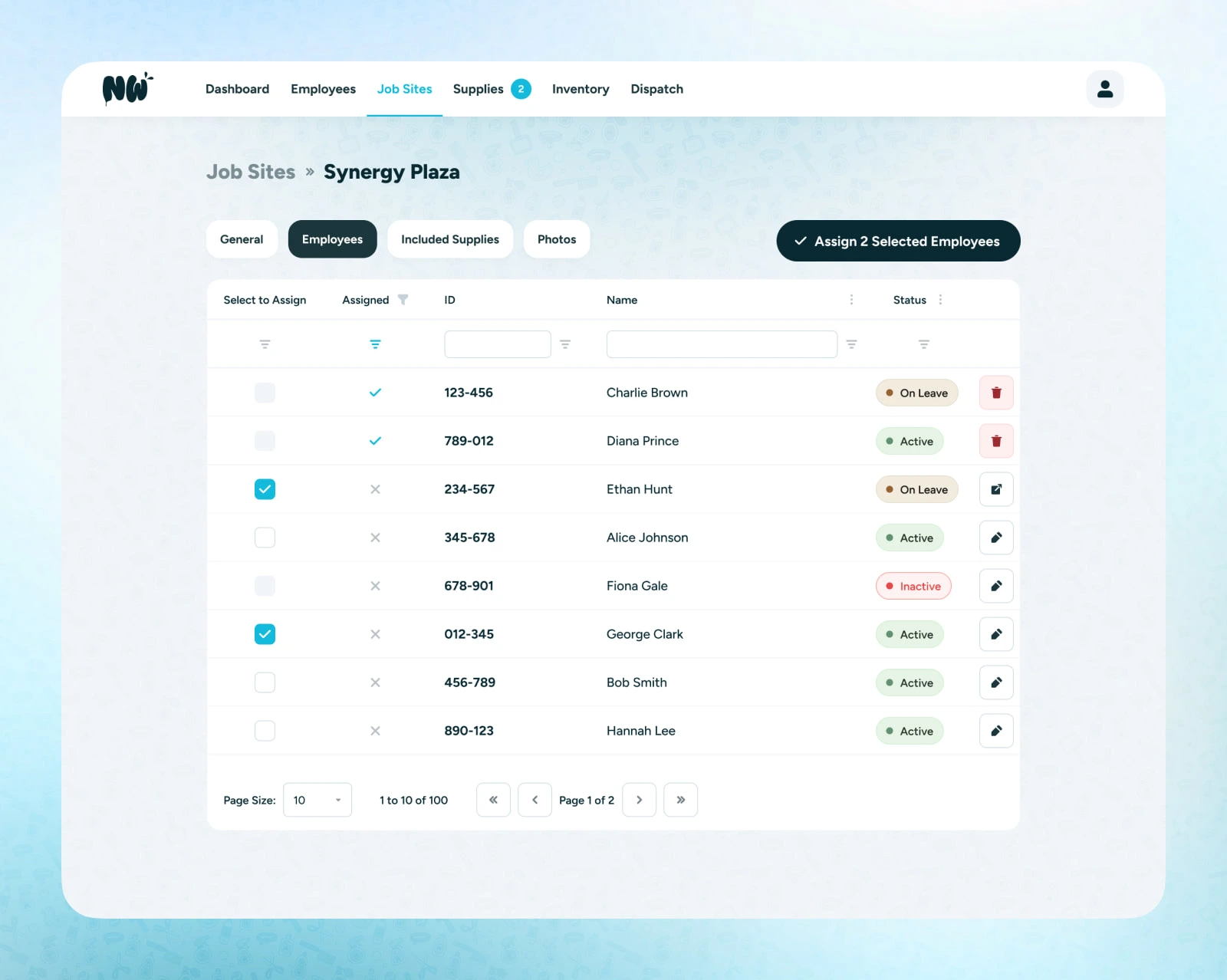Click the Job Sites breadcrumb link

(x=251, y=172)
